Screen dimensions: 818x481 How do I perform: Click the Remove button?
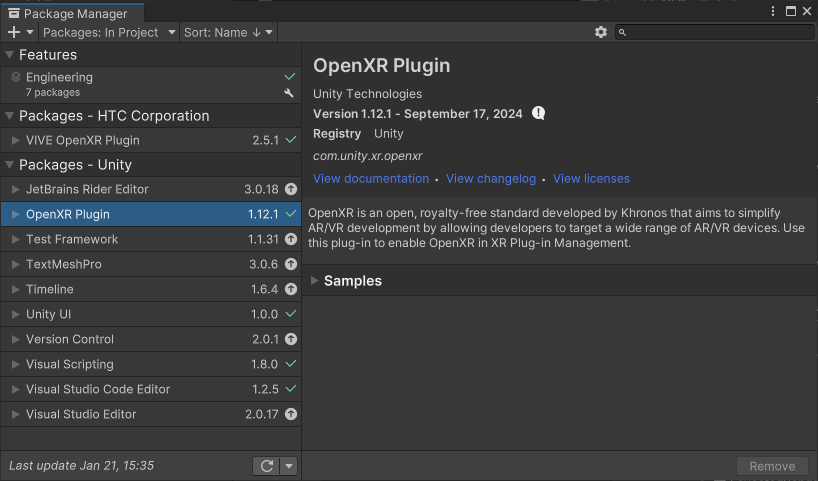pyautogui.click(x=772, y=466)
